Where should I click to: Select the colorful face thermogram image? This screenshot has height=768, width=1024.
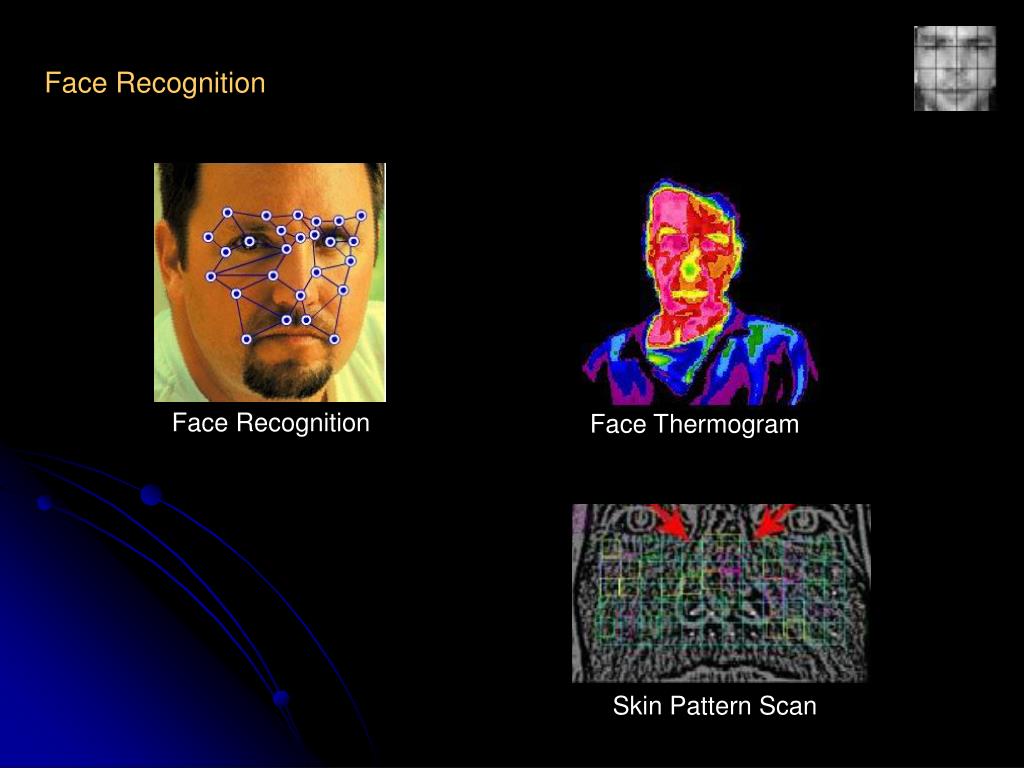click(699, 291)
